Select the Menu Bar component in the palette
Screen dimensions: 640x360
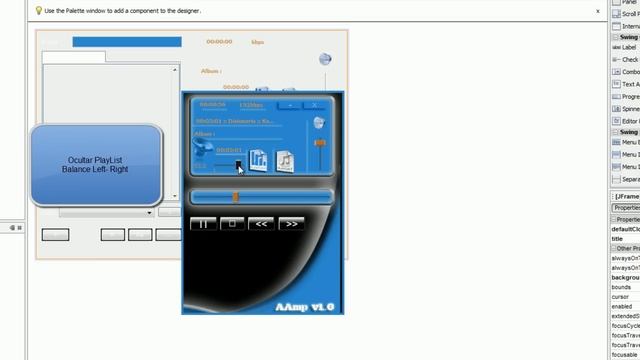pos(625,142)
